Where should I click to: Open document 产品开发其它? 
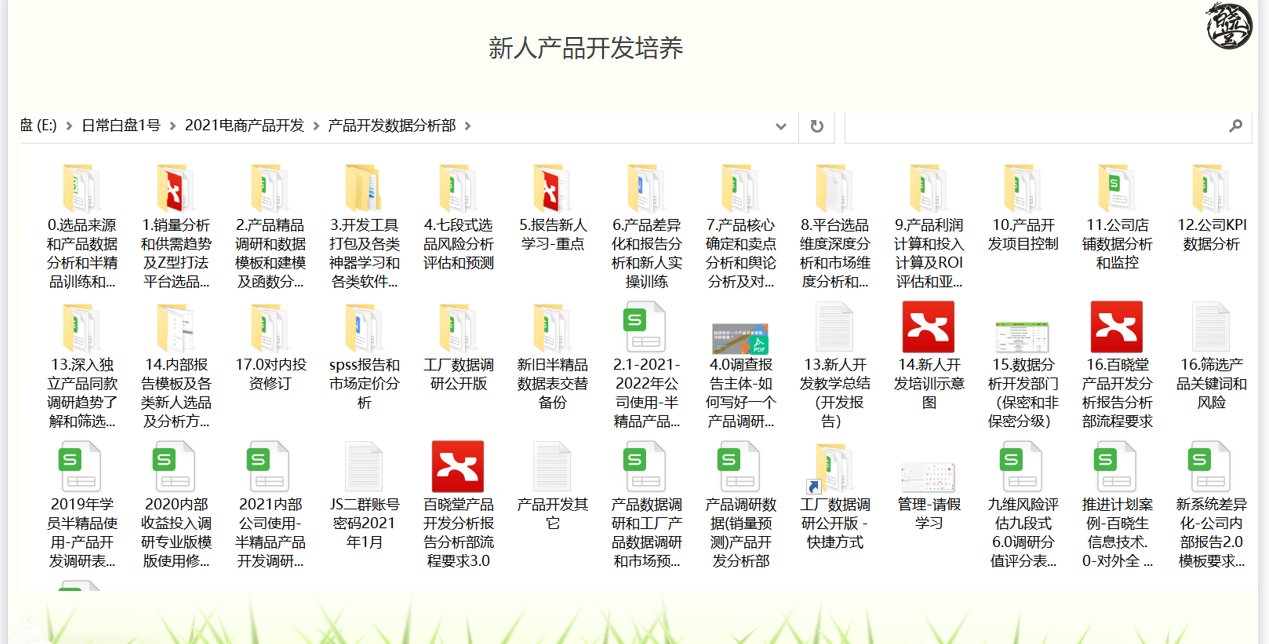click(552, 487)
